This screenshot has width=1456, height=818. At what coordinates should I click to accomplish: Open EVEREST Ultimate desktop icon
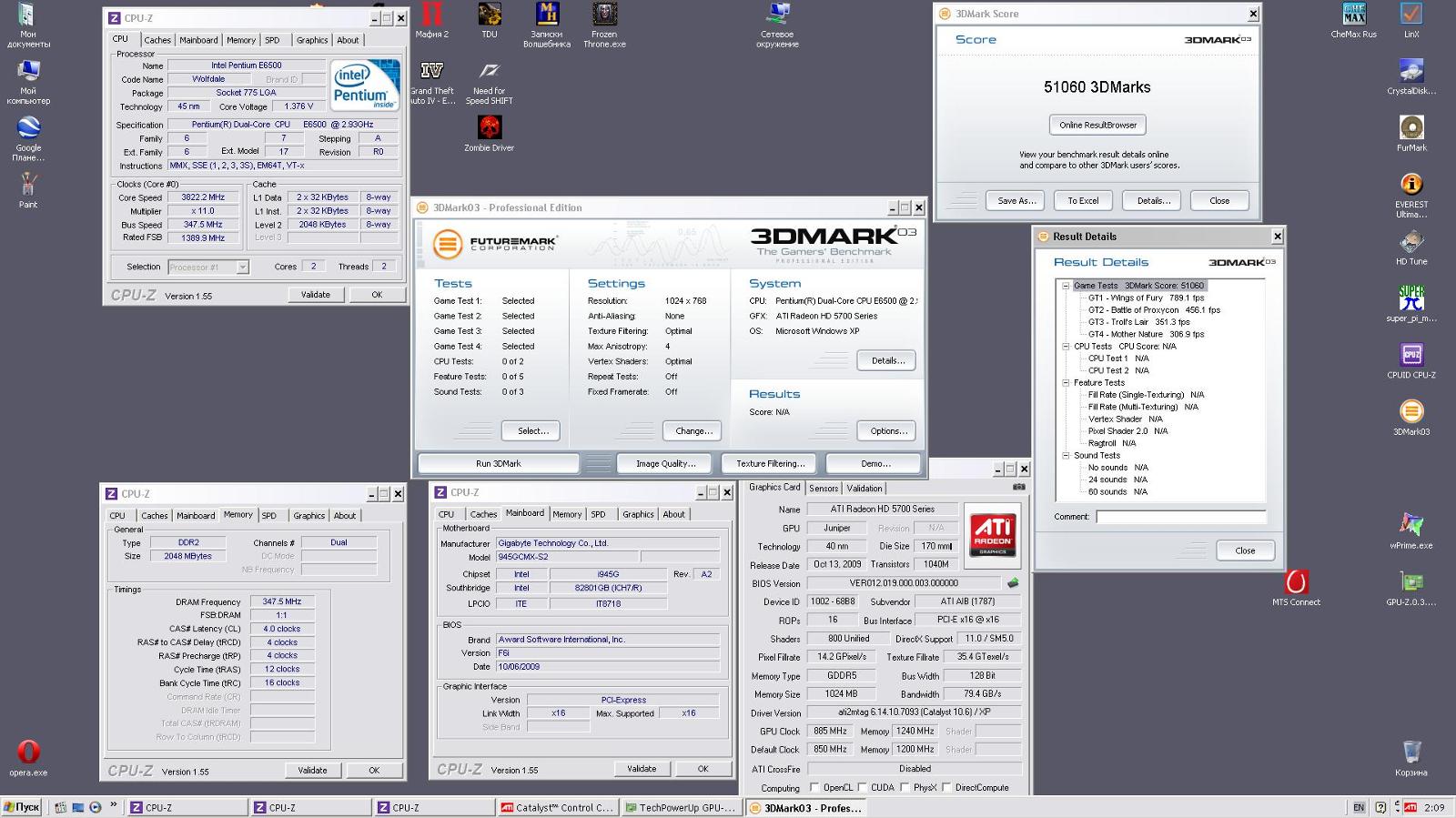1411,196
